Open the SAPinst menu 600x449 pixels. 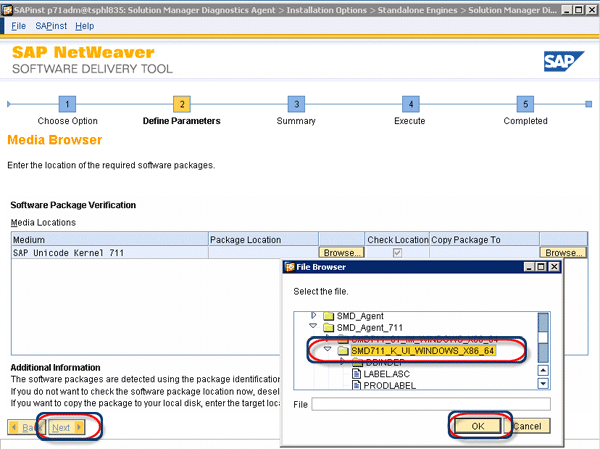pyautogui.click(x=51, y=26)
